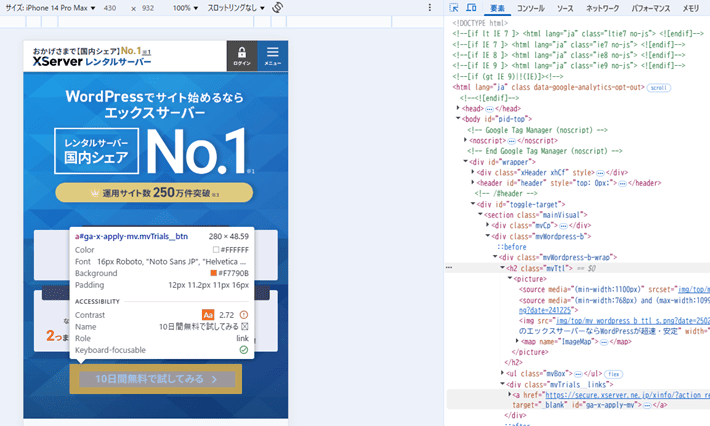Select the Google Tag Manager noscript comment
Image resolution: width=710 pixels, height=426 pixels.
(x=537, y=130)
